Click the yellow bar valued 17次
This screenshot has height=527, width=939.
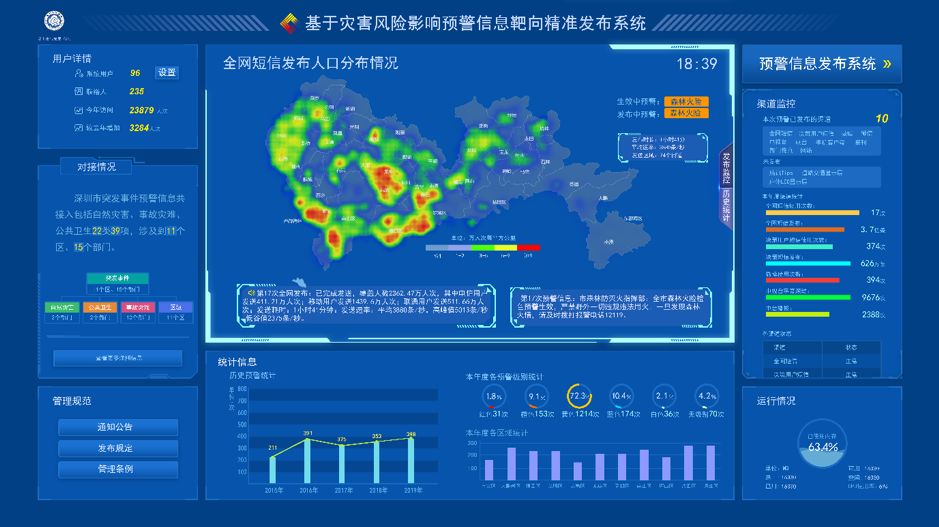[813, 213]
